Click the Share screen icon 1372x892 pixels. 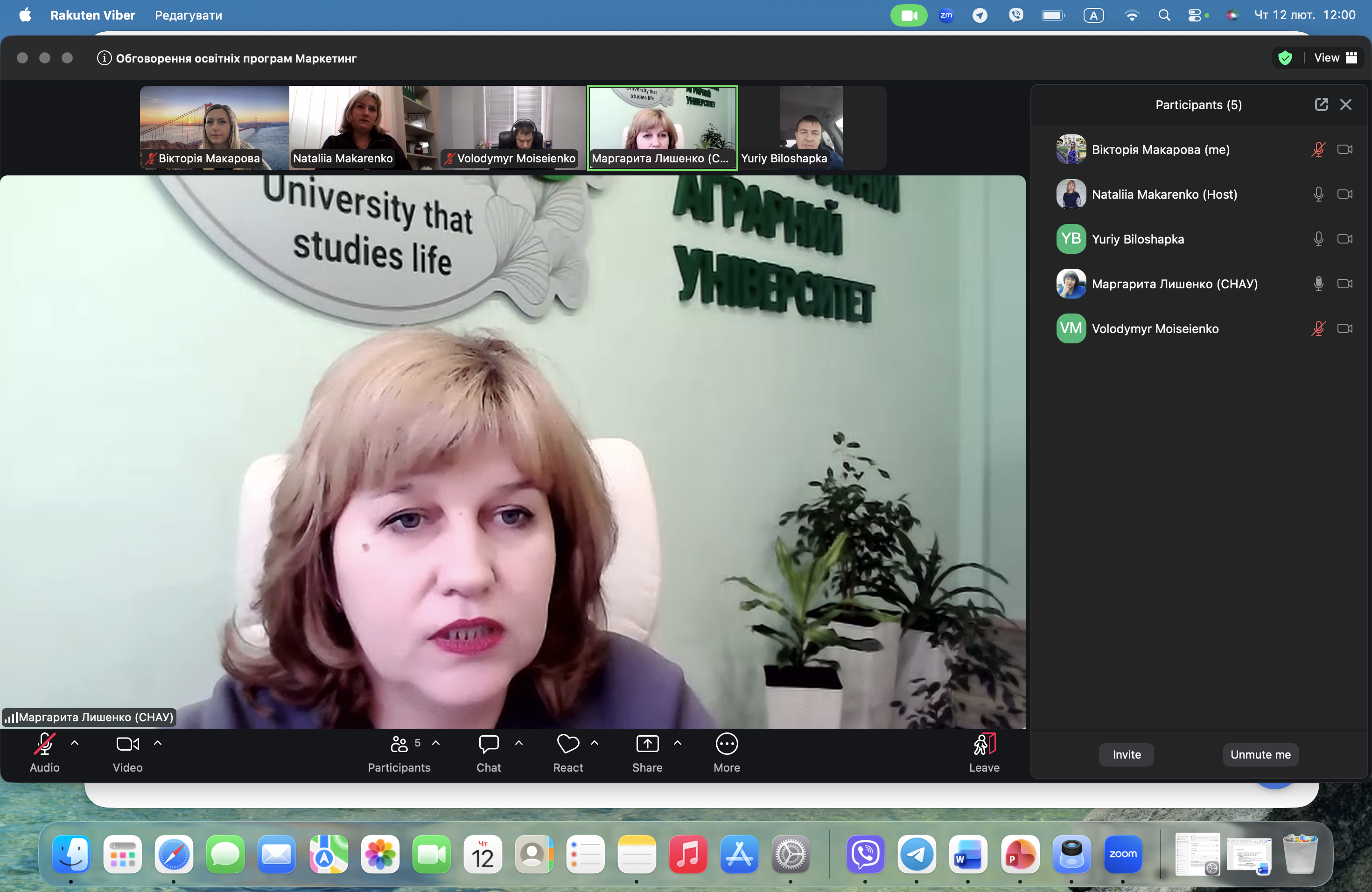pyautogui.click(x=647, y=744)
